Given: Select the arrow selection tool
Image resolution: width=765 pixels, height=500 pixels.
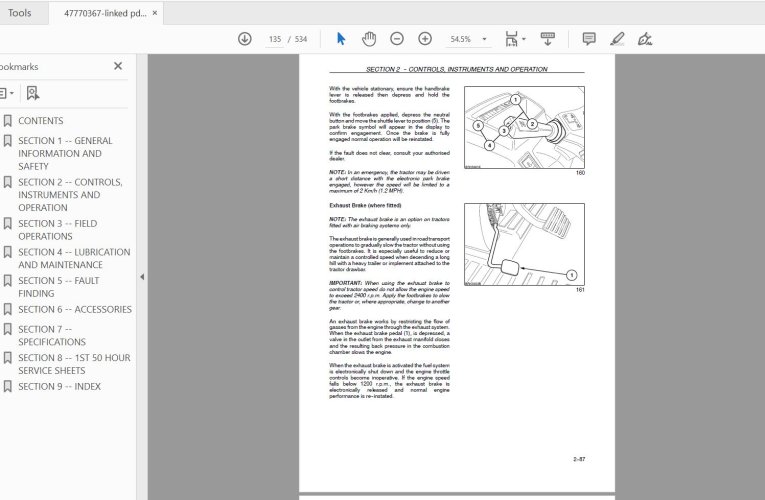Looking at the screenshot, I should [341, 39].
